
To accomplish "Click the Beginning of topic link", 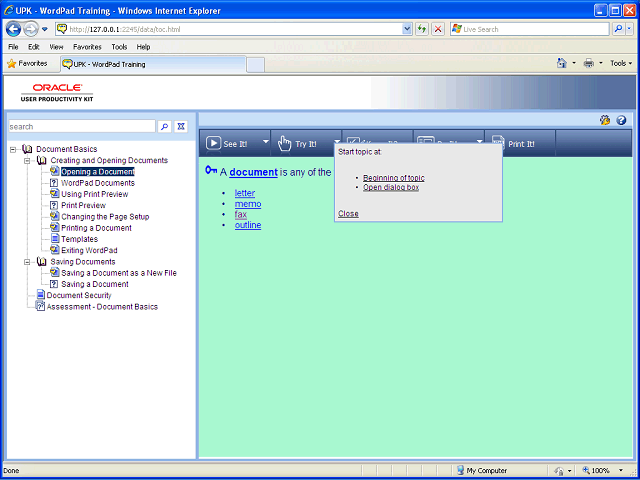I will coord(394,178).
